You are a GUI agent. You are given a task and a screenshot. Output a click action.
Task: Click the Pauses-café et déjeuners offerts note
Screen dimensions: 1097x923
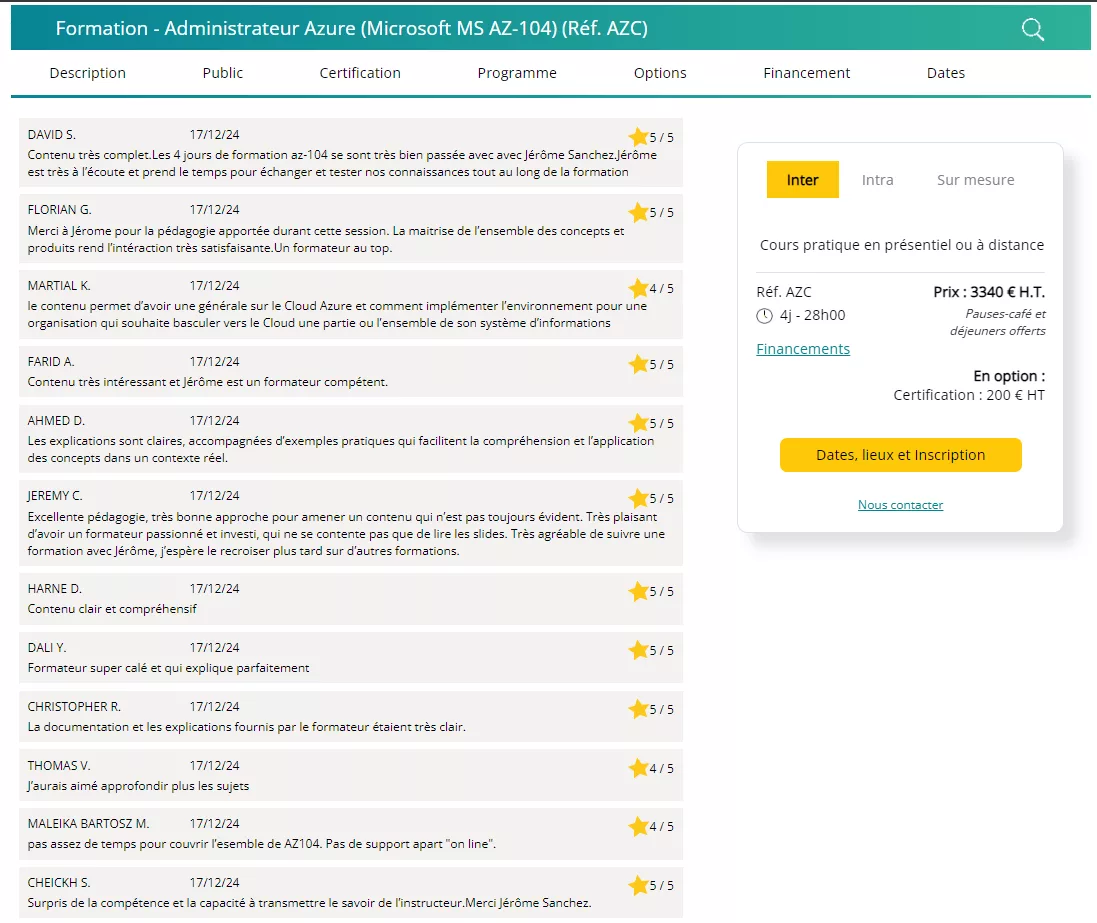pos(998,322)
